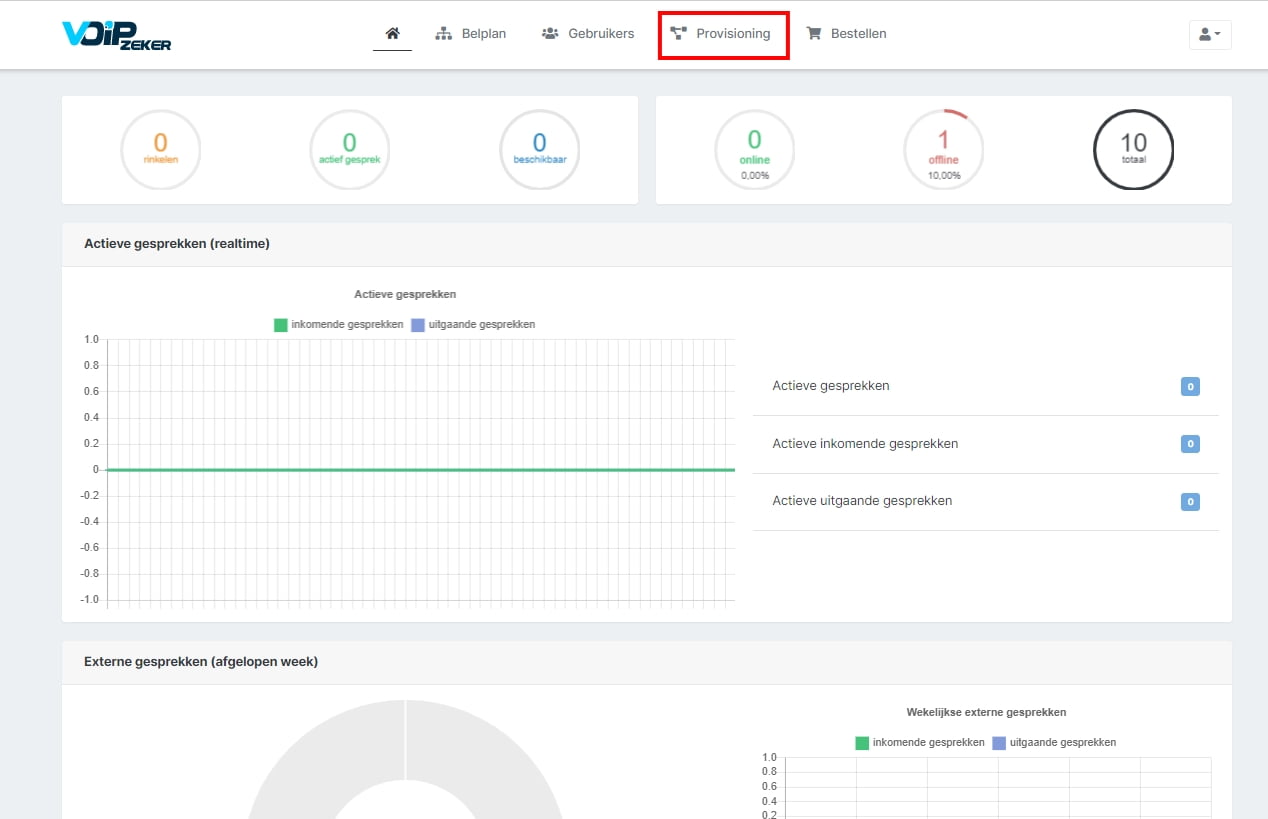Click the Gebruikers people icon
Screen dimensions: 1268x819
(x=550, y=34)
